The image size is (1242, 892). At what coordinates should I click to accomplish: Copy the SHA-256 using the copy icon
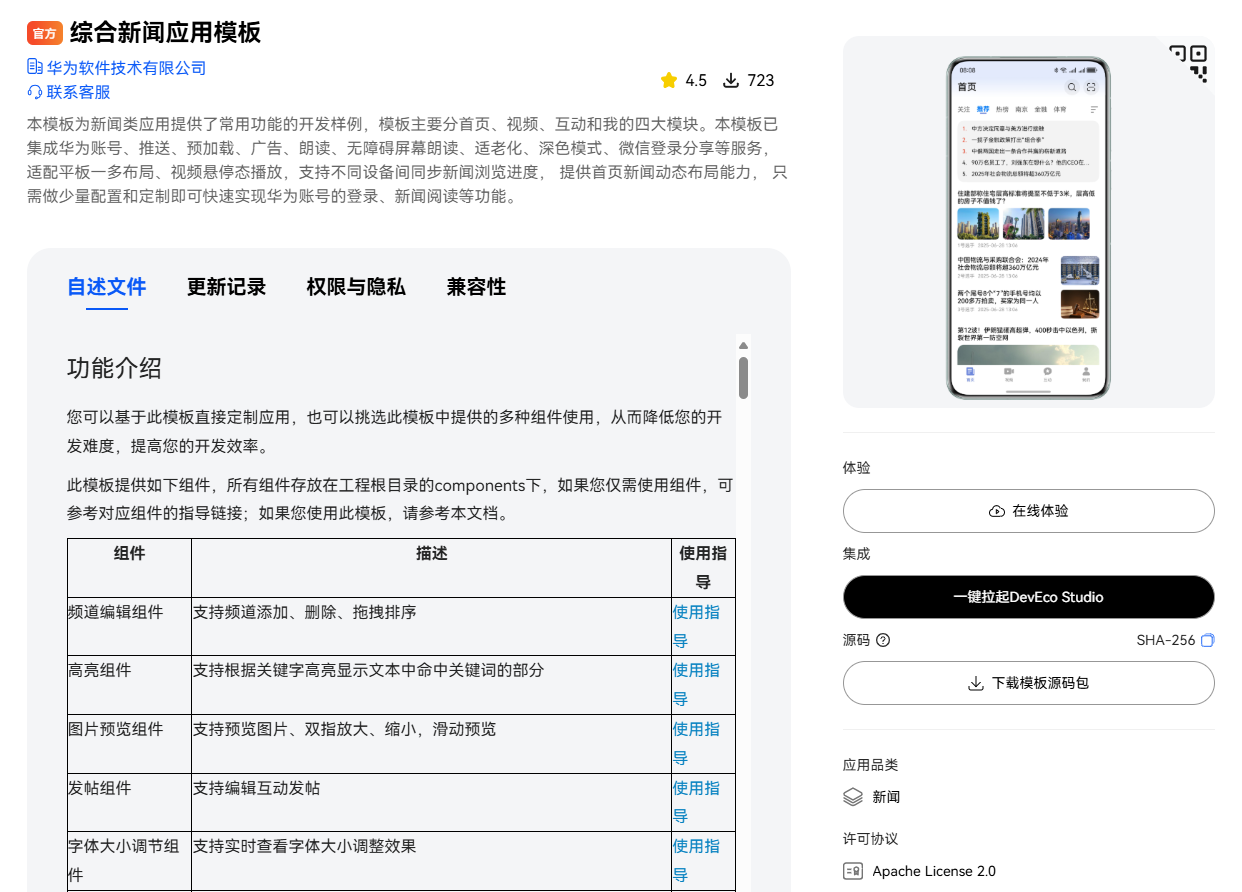(x=1207, y=640)
